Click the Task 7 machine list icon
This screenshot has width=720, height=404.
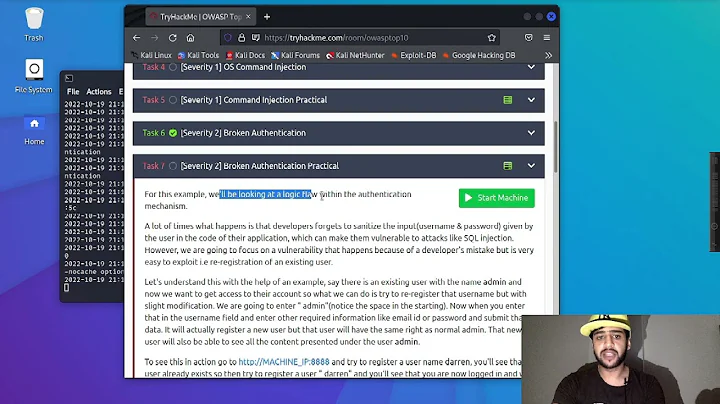(x=508, y=166)
